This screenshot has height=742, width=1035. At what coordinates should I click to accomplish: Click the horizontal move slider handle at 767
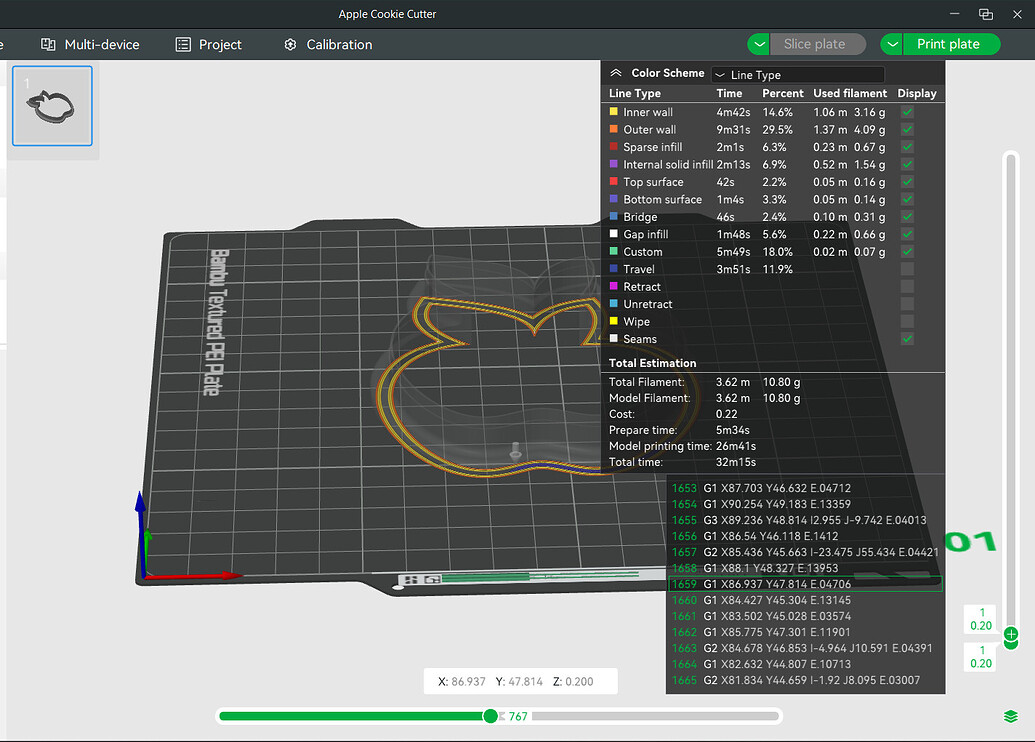pos(490,716)
